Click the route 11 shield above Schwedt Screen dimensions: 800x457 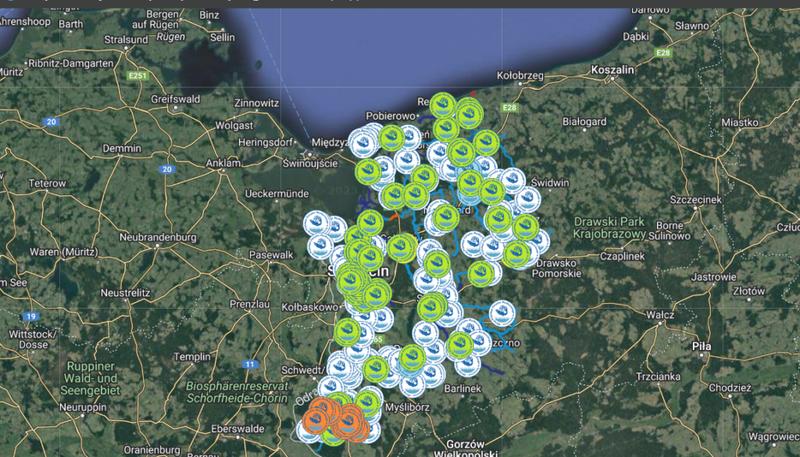(x=249, y=364)
